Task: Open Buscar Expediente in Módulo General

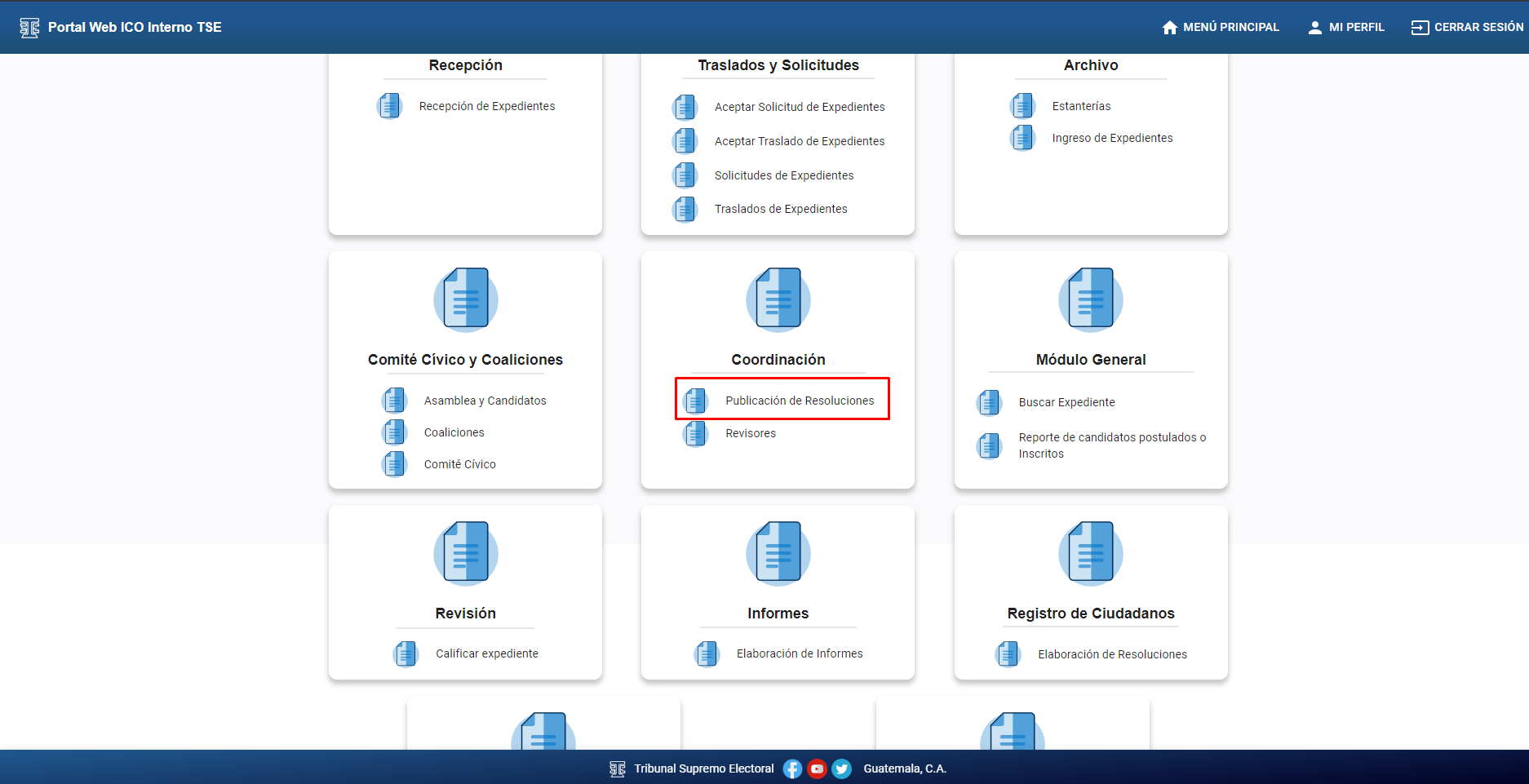Action: pos(1067,401)
